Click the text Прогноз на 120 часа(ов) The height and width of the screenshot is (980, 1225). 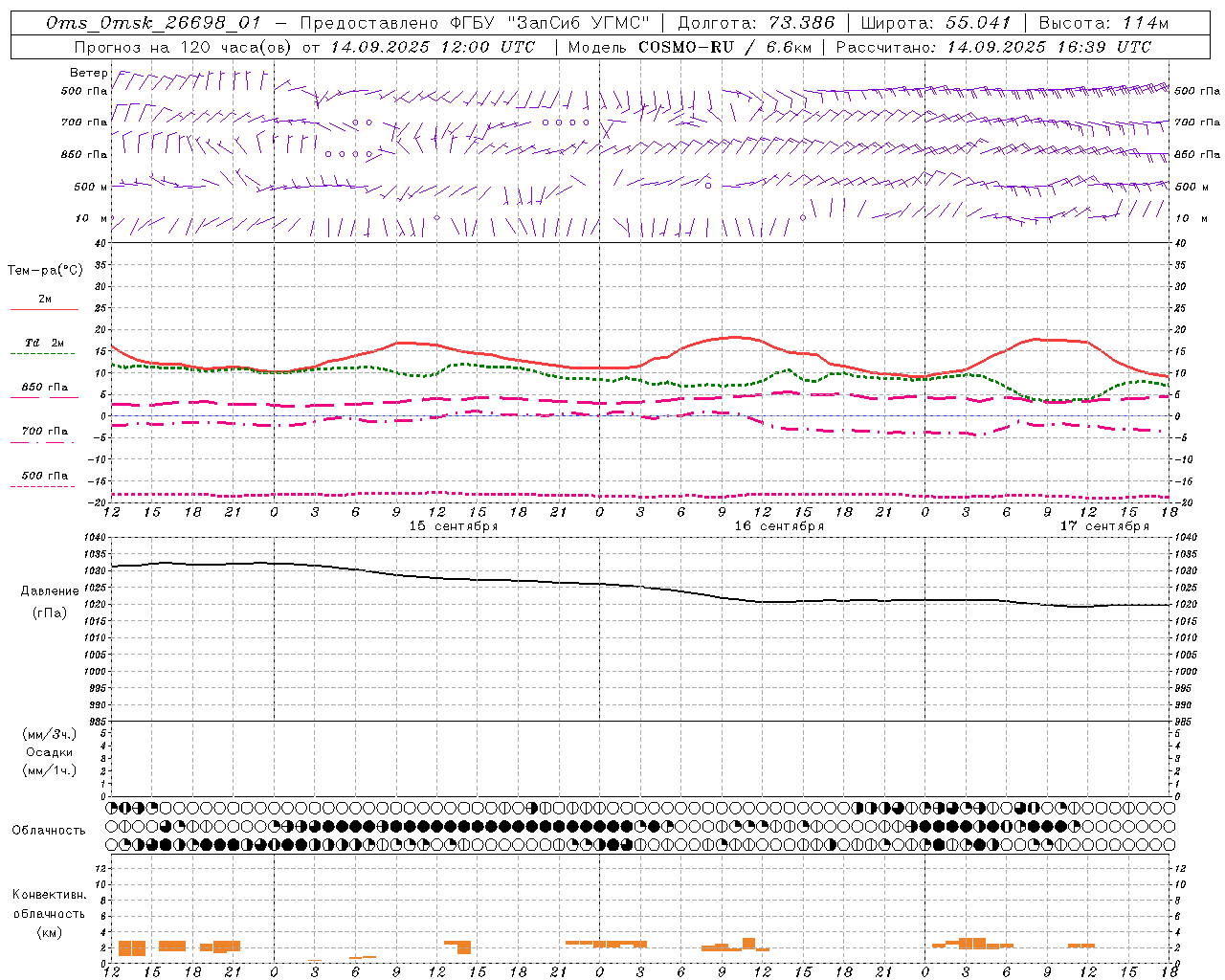point(183,46)
